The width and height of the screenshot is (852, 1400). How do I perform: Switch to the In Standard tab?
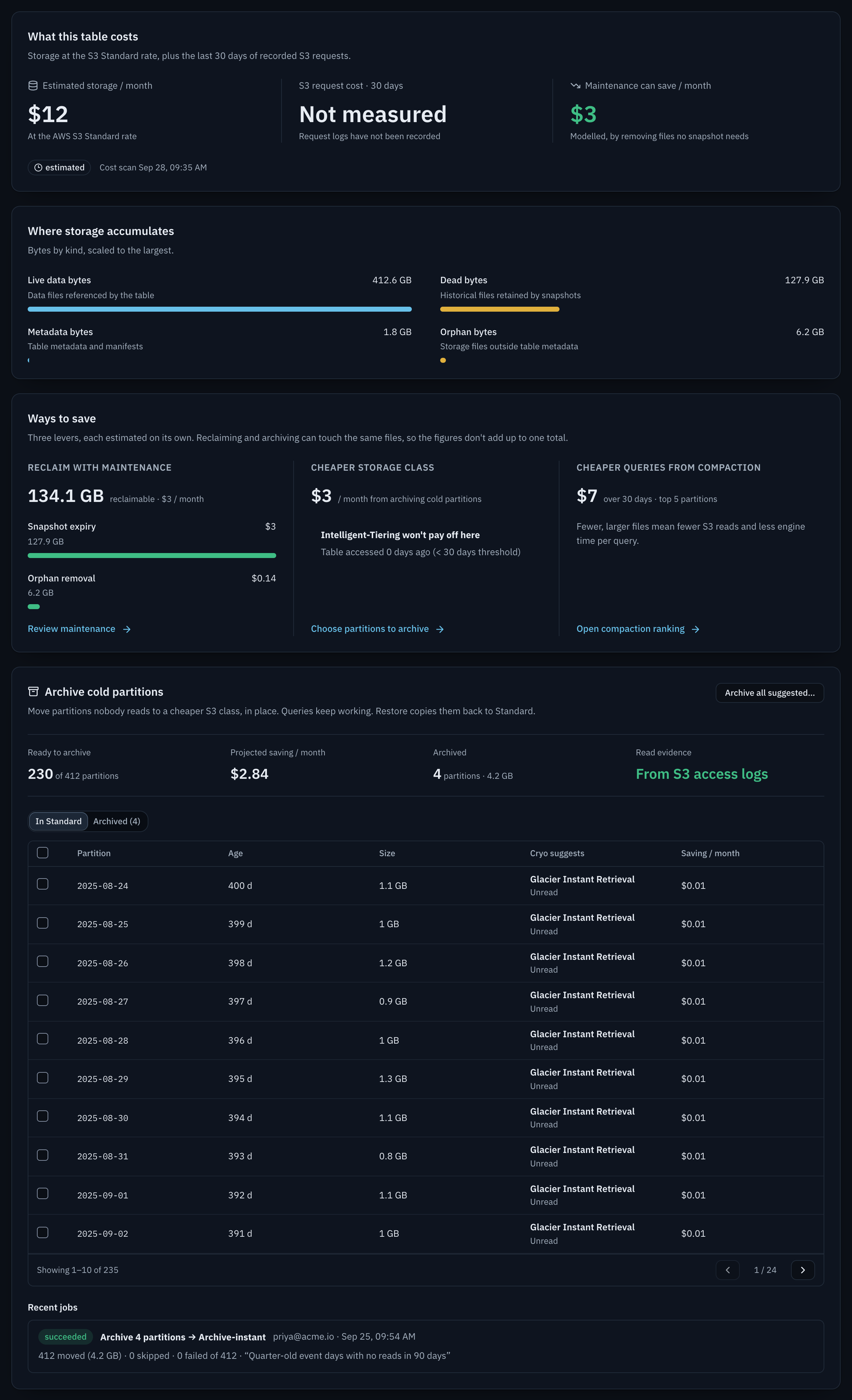pyautogui.click(x=59, y=821)
